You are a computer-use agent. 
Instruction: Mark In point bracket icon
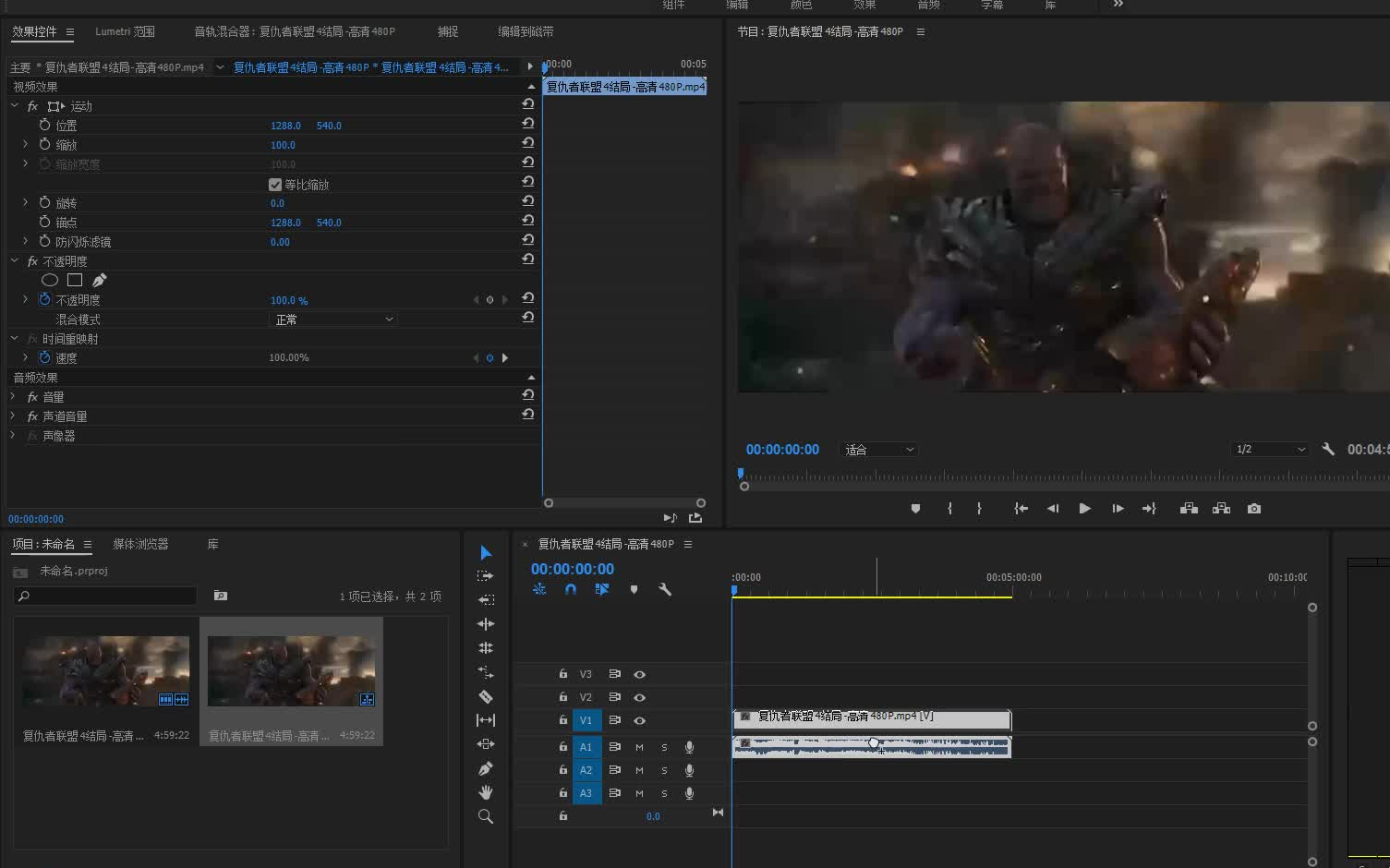pyautogui.click(x=949, y=509)
